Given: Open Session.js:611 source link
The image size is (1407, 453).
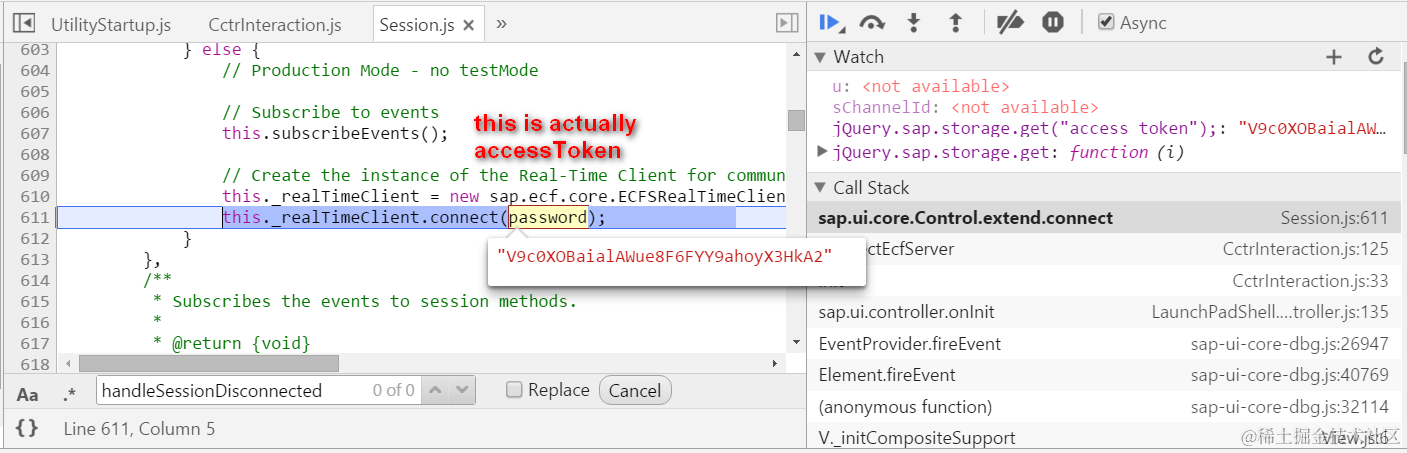Looking at the screenshot, I should pyautogui.click(x=1334, y=218).
